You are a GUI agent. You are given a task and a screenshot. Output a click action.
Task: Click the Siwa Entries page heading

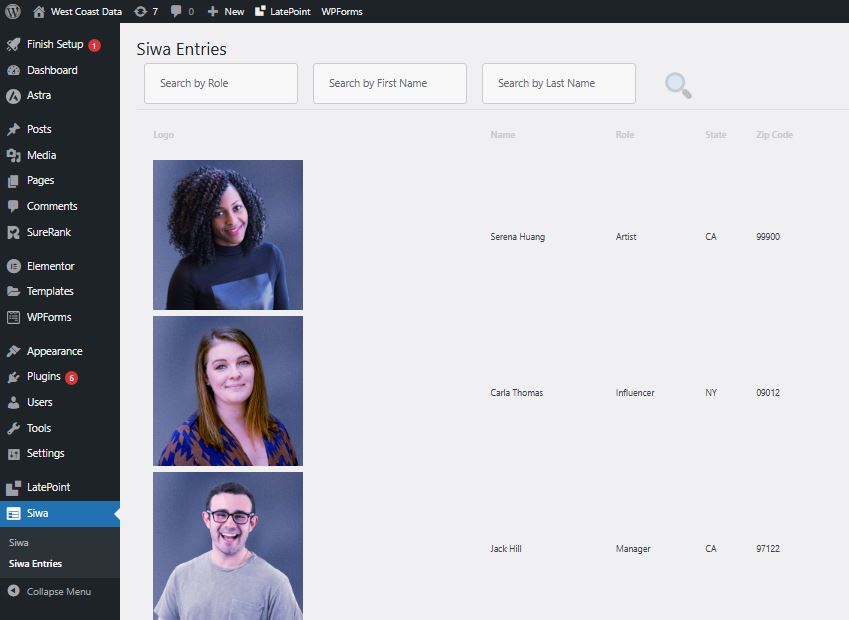pos(181,49)
